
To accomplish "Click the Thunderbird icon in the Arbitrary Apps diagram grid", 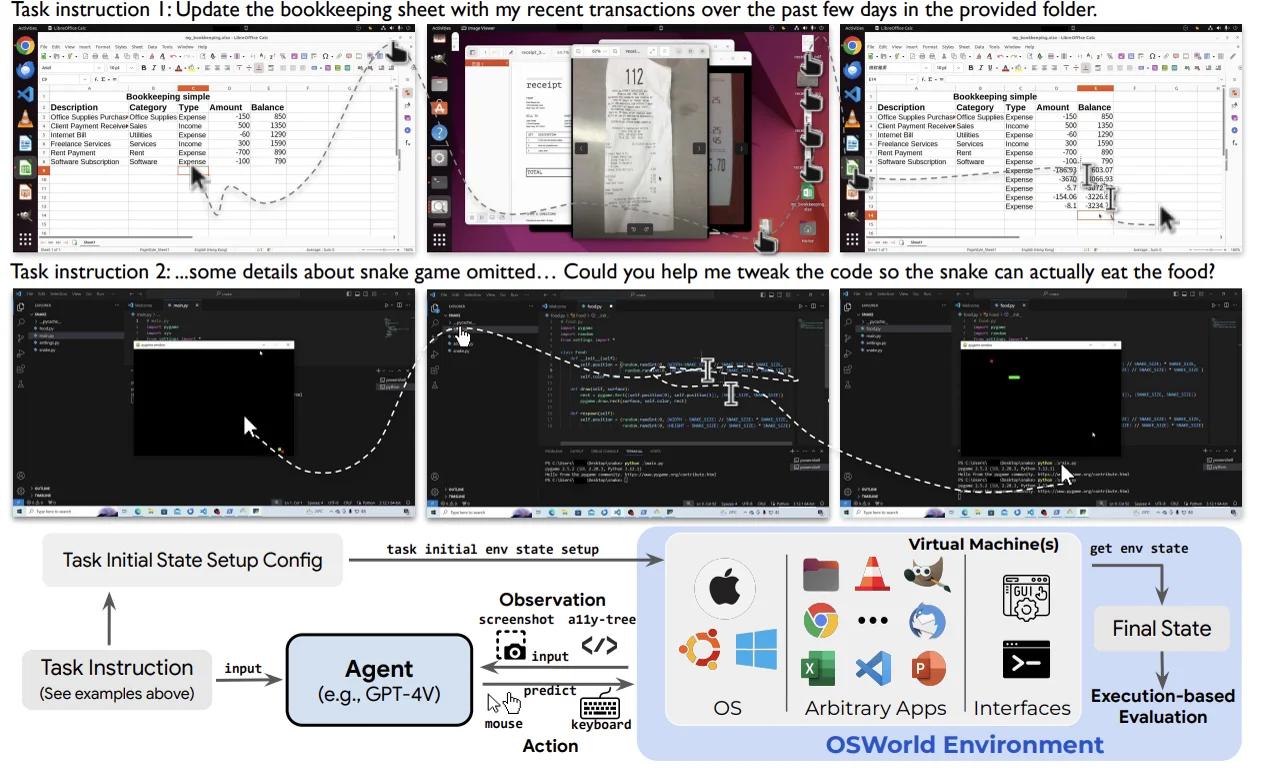I will coord(927,622).
